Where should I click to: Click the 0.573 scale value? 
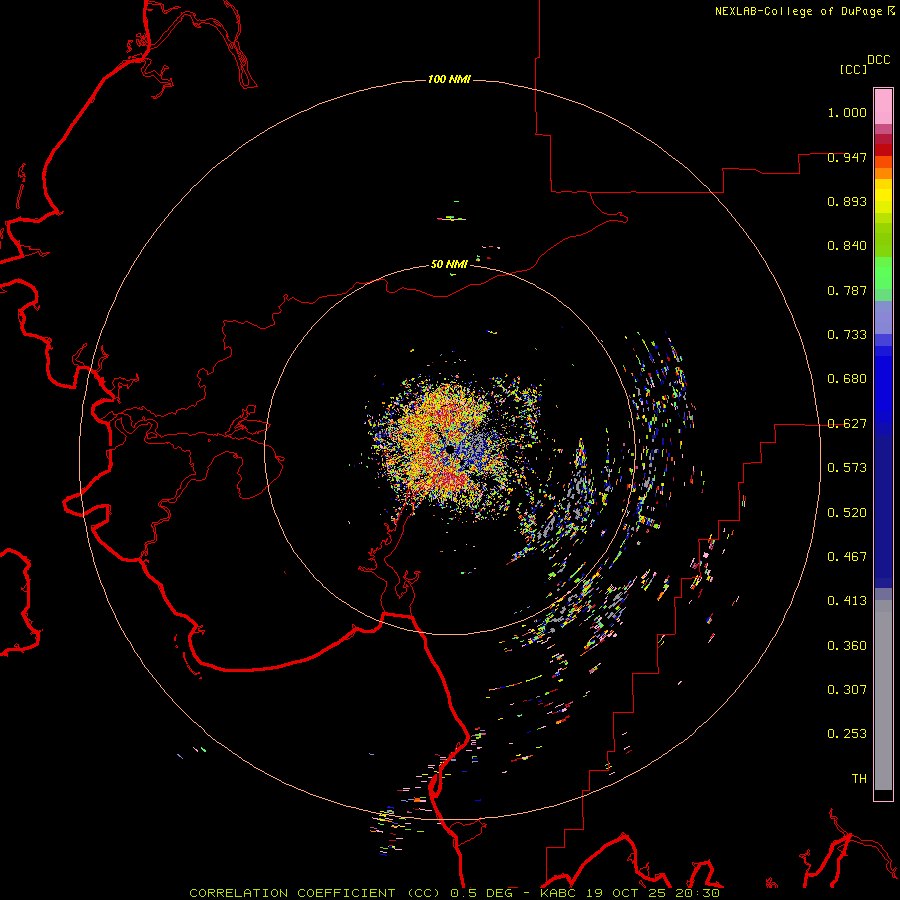[x=847, y=468]
